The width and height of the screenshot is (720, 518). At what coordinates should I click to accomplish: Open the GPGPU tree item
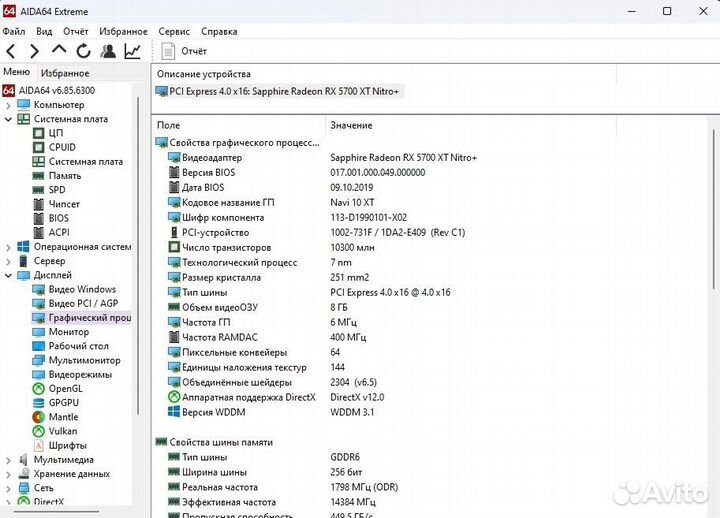click(x=56, y=403)
